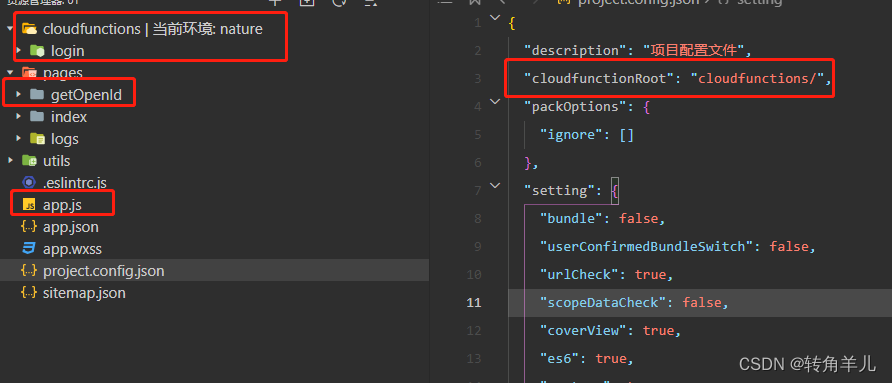Click the braces icon of project.config.json
The image size is (892, 383).
pyautogui.click(x=28, y=271)
